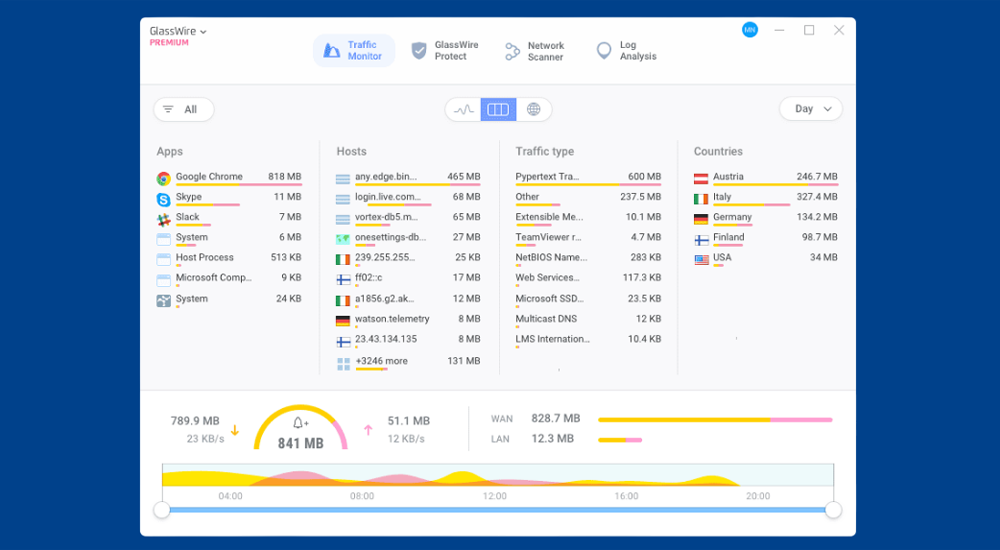
Task: Click the flag next to watson.telemetry
Action: click(x=343, y=320)
